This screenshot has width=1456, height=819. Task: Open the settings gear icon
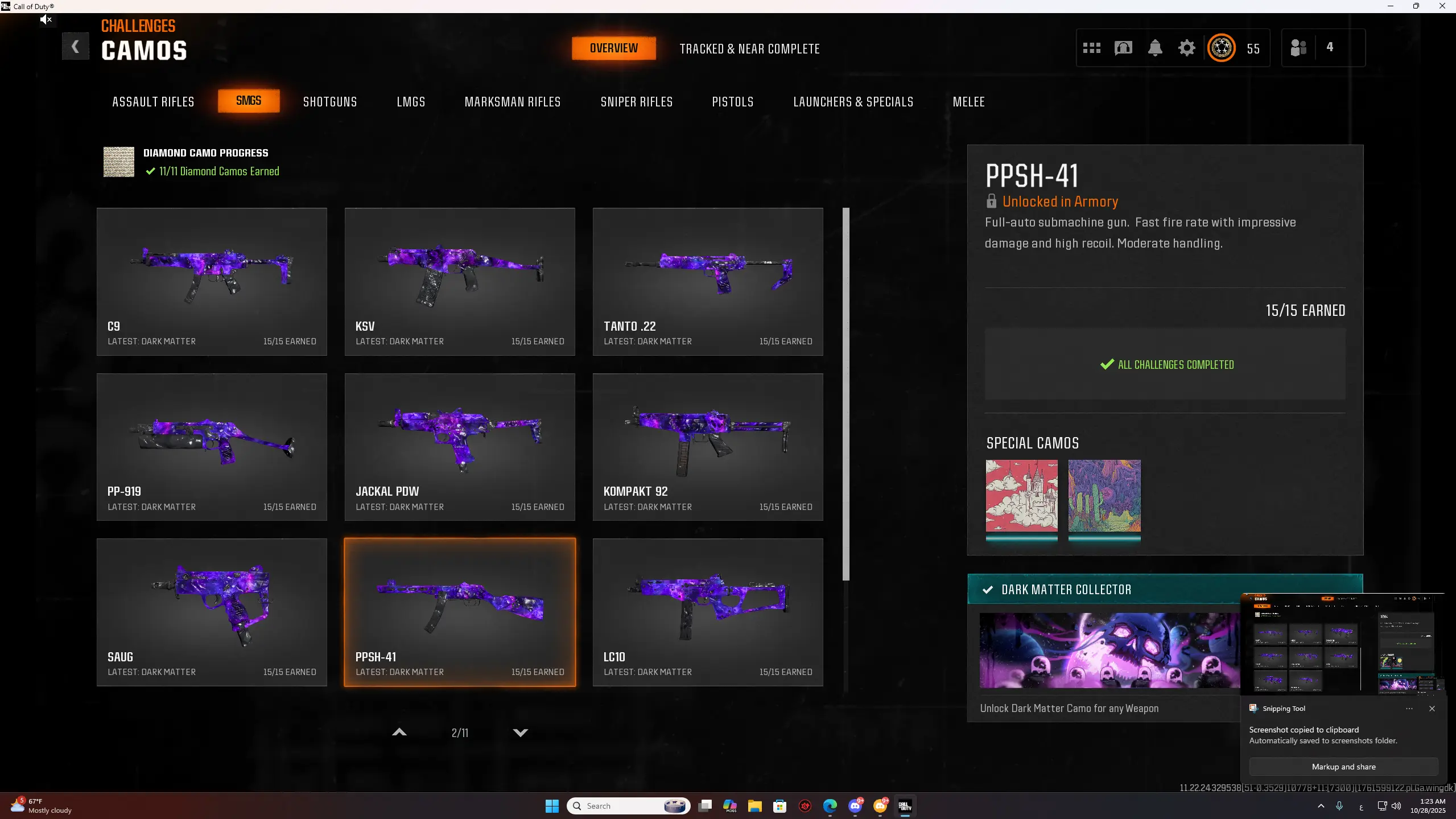pyautogui.click(x=1186, y=48)
